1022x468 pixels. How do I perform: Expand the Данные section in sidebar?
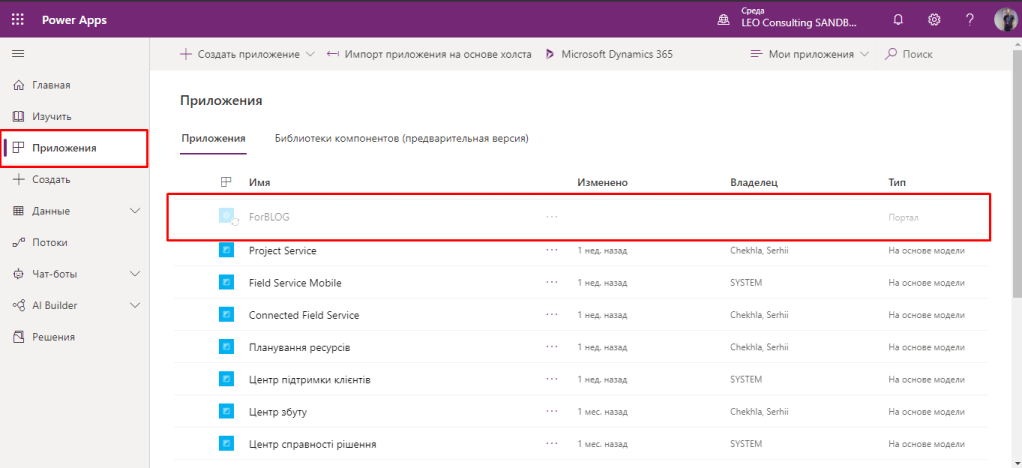tap(136, 211)
